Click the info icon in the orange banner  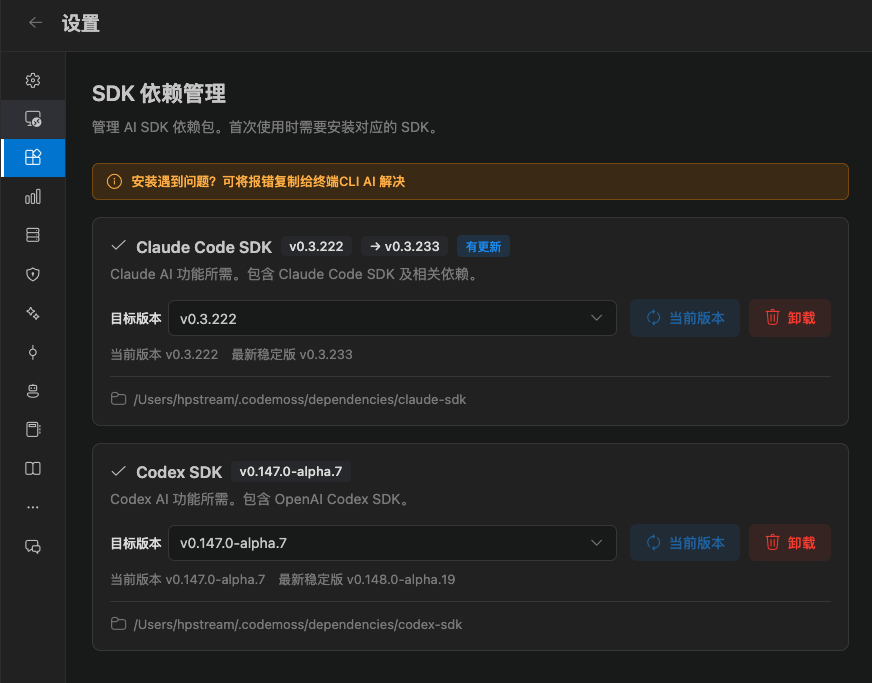click(114, 181)
